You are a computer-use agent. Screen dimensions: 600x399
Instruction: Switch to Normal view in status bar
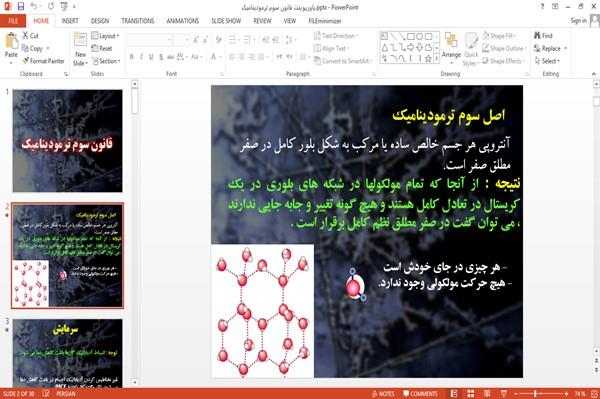(x=454, y=393)
